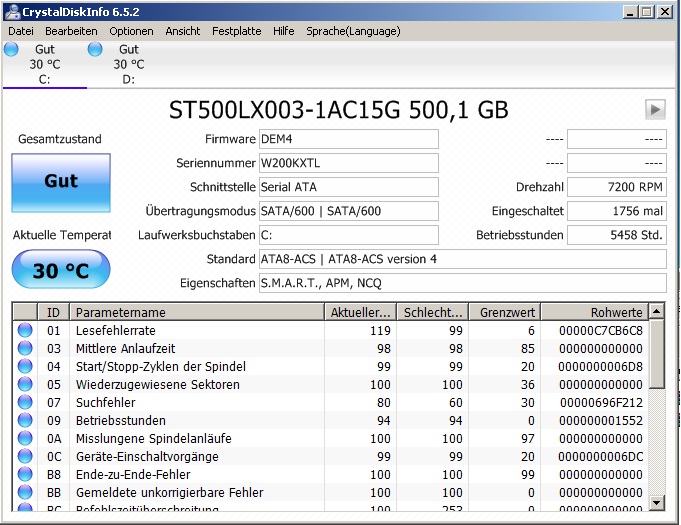Image resolution: width=681 pixels, height=525 pixels.
Task: Click status orb for Suchfehler row
Action: (x=25, y=403)
